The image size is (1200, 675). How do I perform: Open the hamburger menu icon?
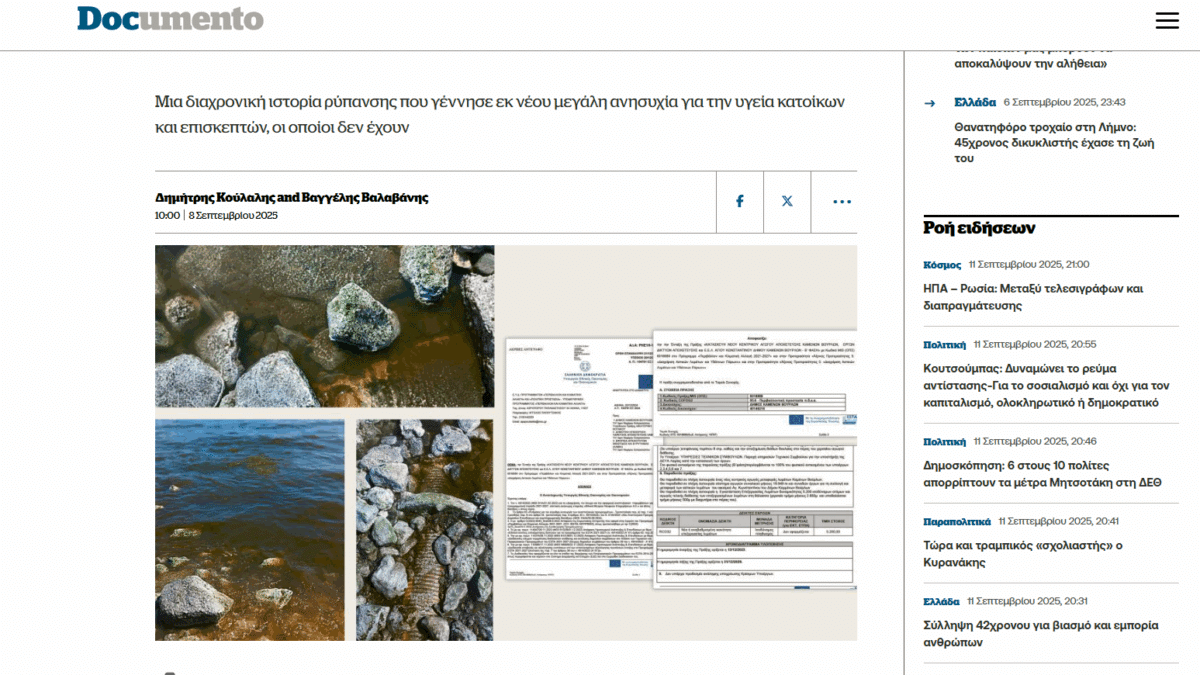1166,21
